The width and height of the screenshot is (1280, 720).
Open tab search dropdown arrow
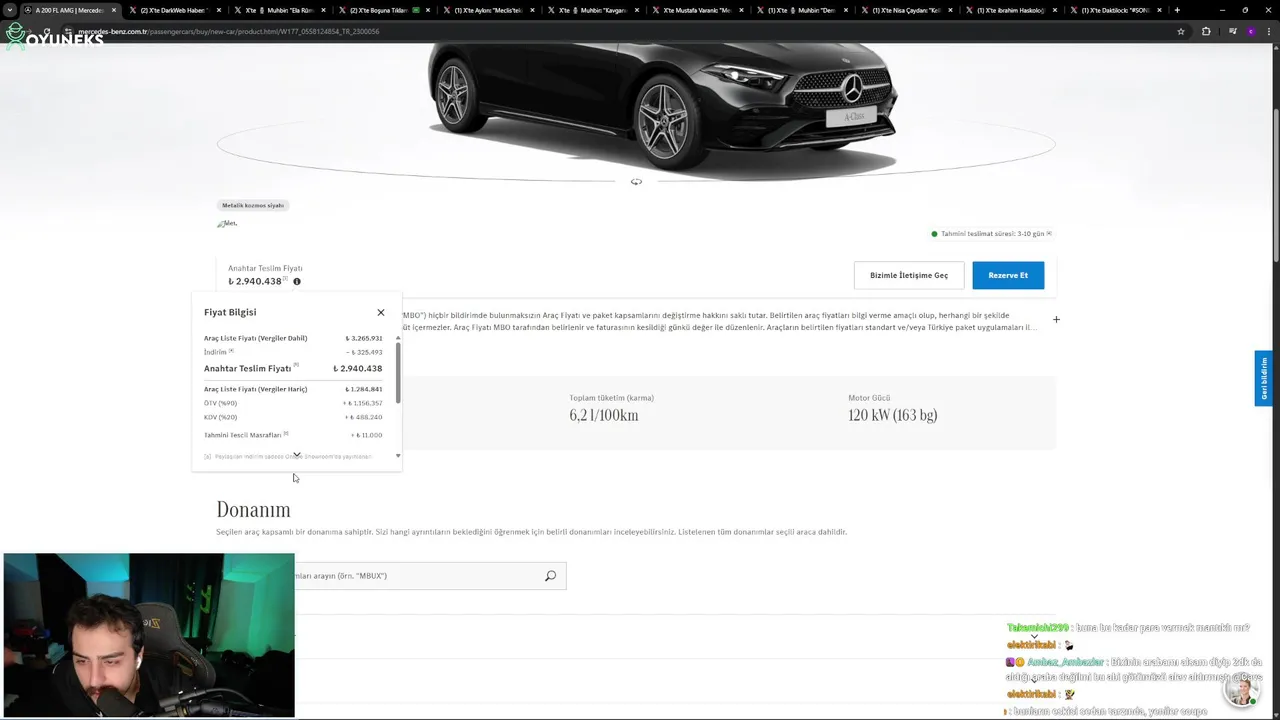coord(10,10)
